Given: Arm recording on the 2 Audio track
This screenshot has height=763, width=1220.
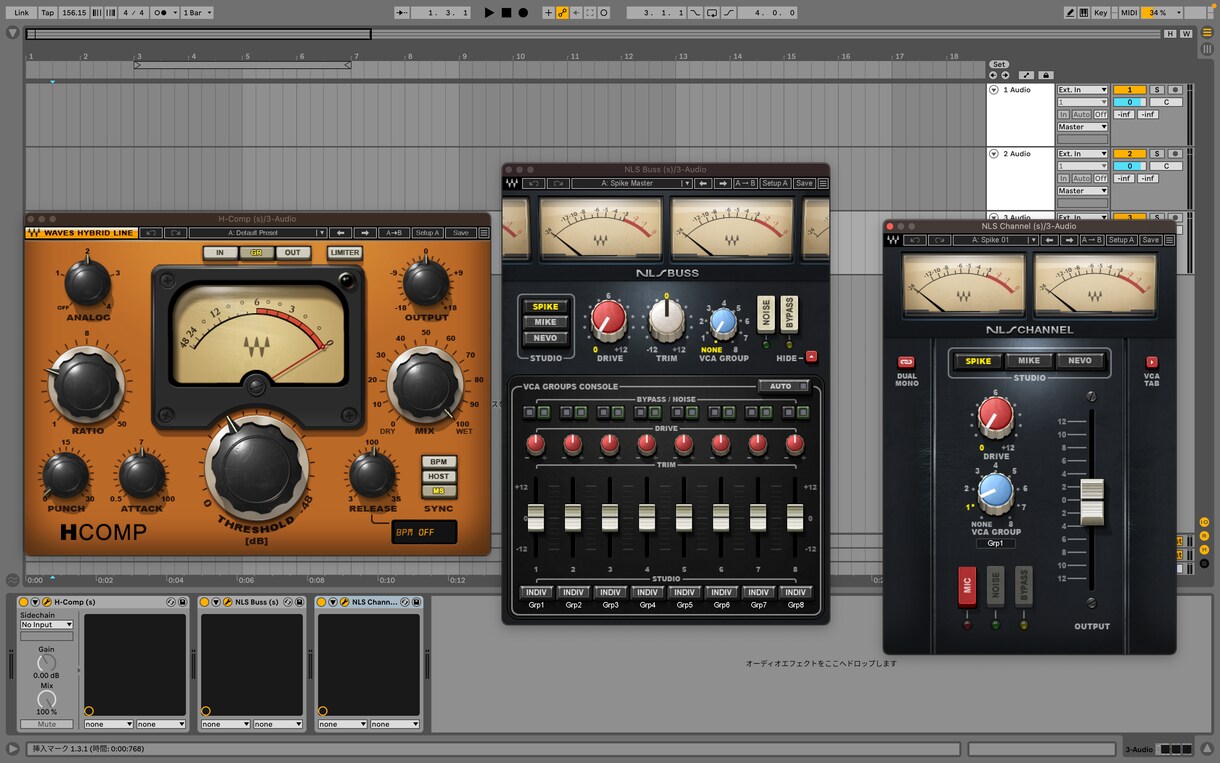Looking at the screenshot, I should point(1175,154).
